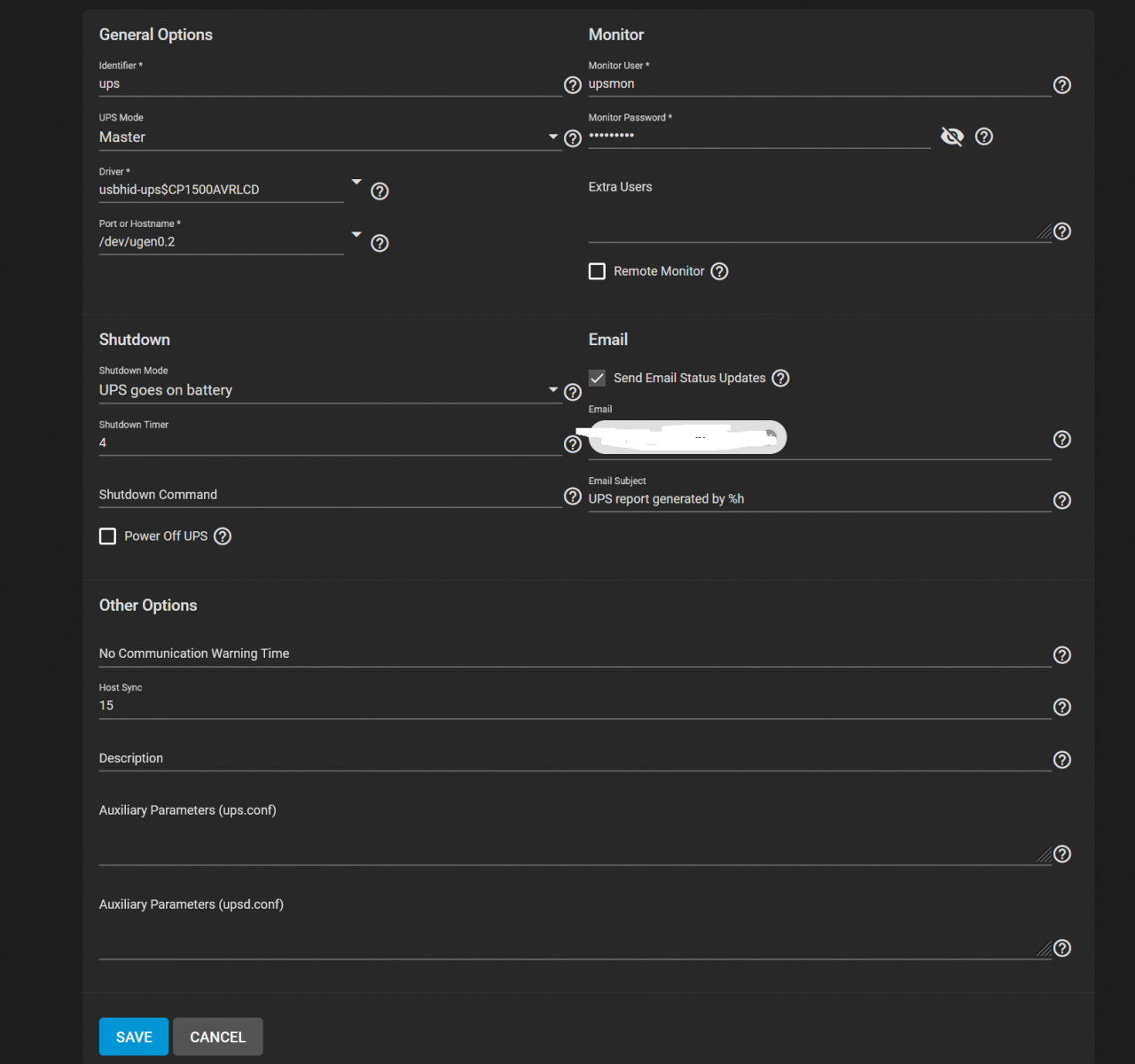Open help for Extra Users
The image size is (1135, 1064).
pyautogui.click(x=1062, y=231)
